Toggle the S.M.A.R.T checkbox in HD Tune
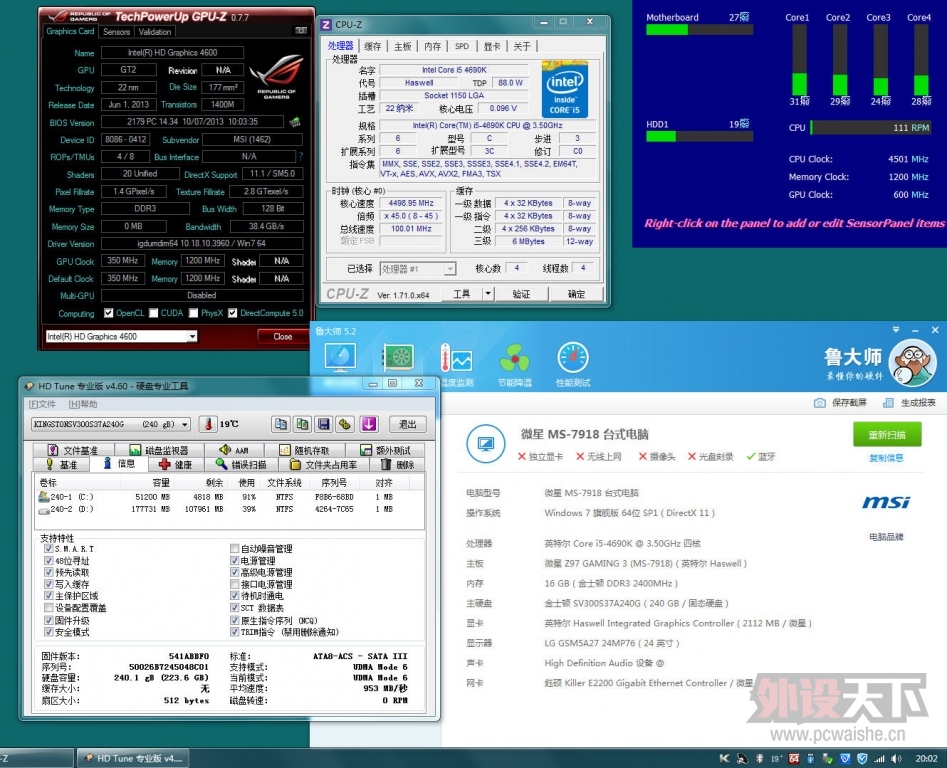This screenshot has width=947, height=768. (48, 548)
